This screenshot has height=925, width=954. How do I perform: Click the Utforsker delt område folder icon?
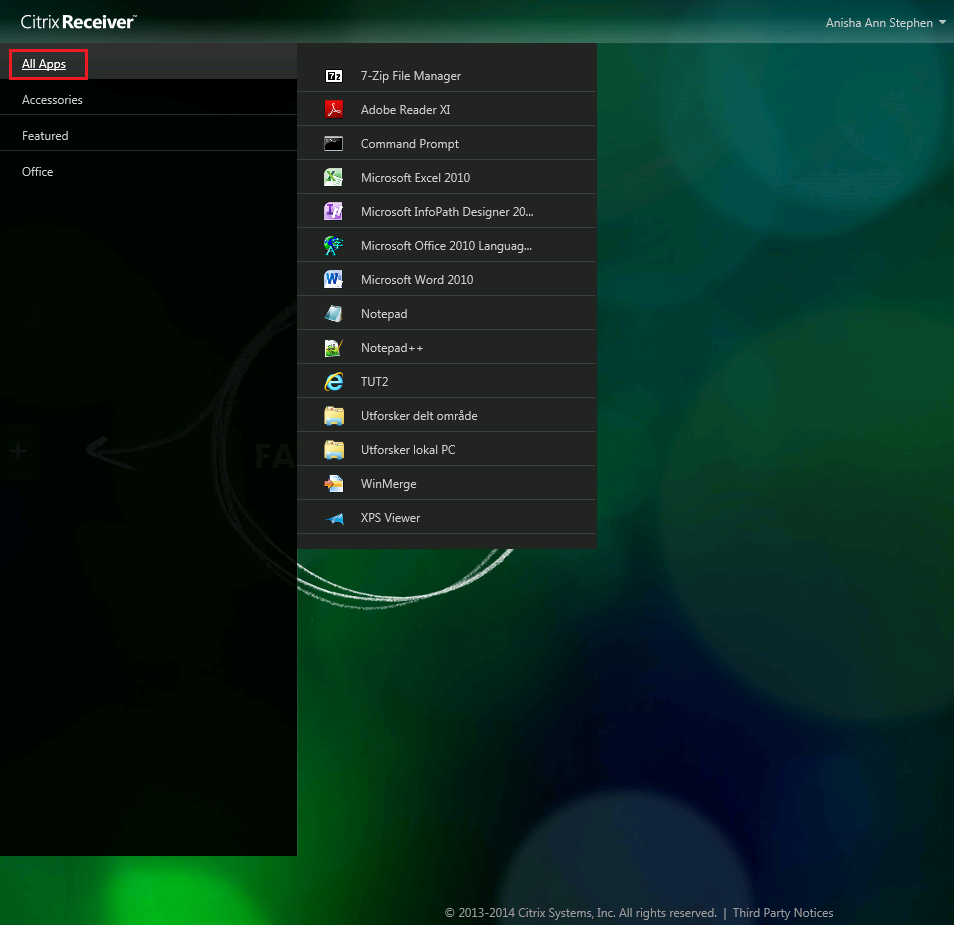333,416
